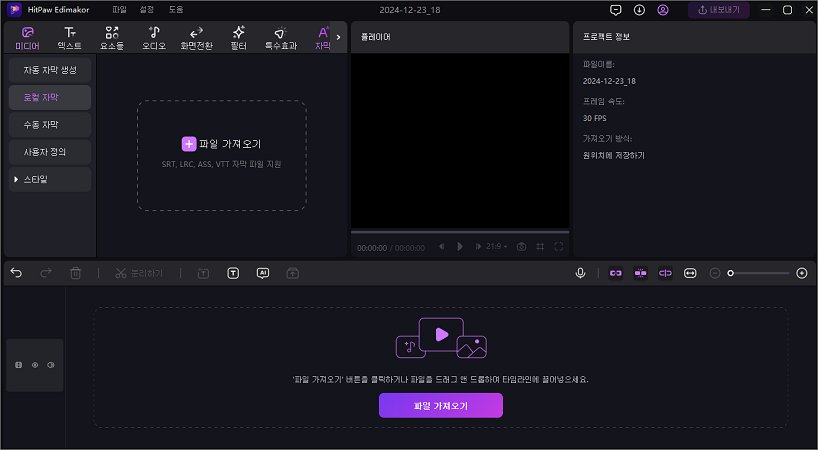Click the 분리하기 split tool
This screenshot has width=818, height=450.
pos(139,273)
